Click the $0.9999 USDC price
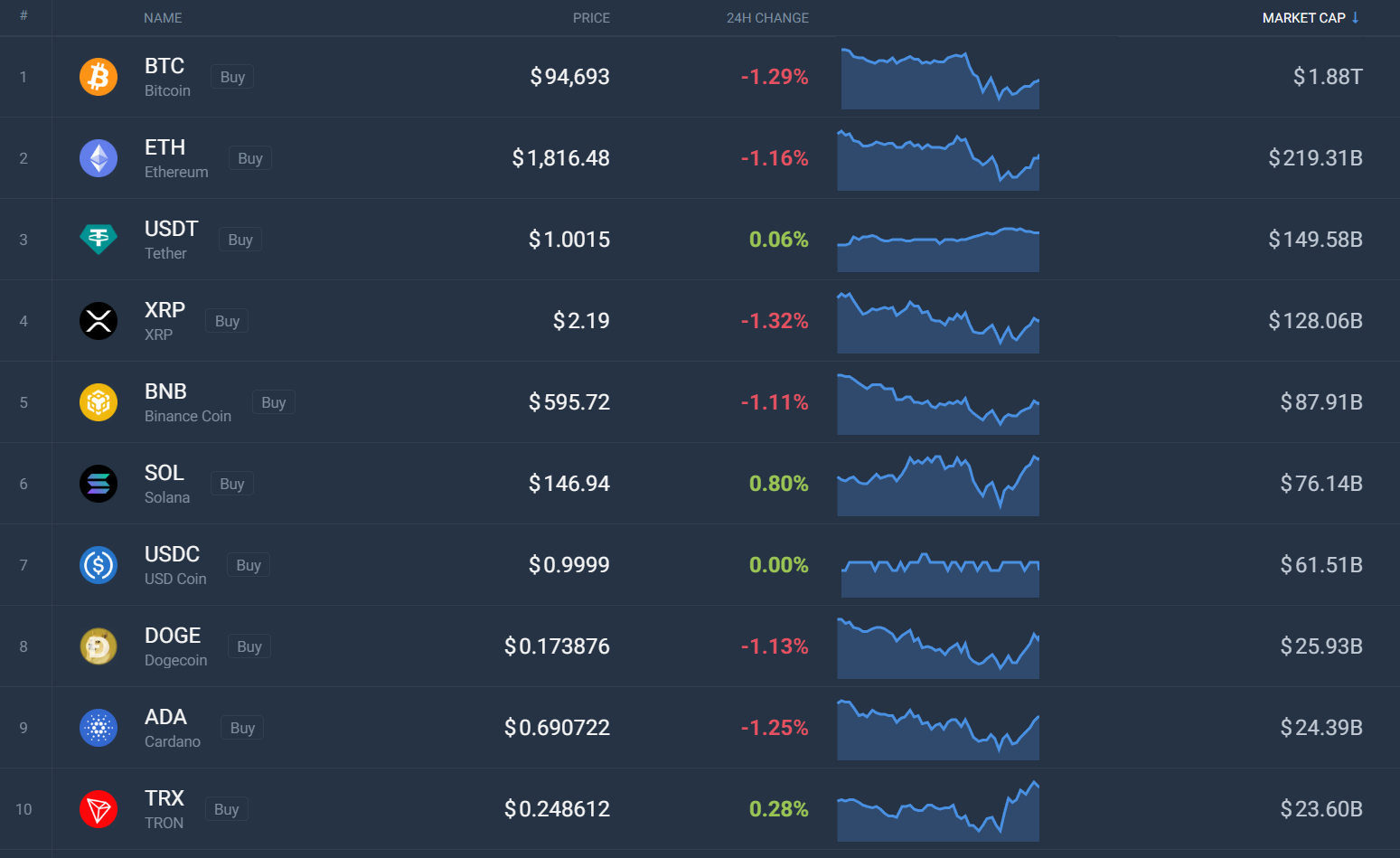The height and width of the screenshot is (858, 1400). pyautogui.click(x=569, y=565)
